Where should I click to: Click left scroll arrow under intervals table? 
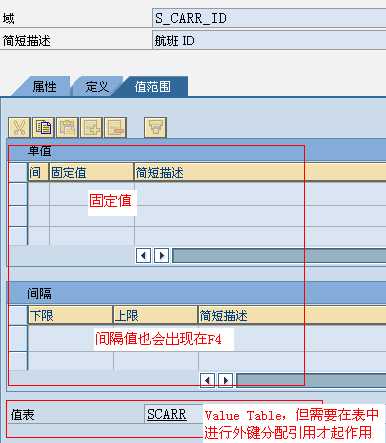pos(208,380)
